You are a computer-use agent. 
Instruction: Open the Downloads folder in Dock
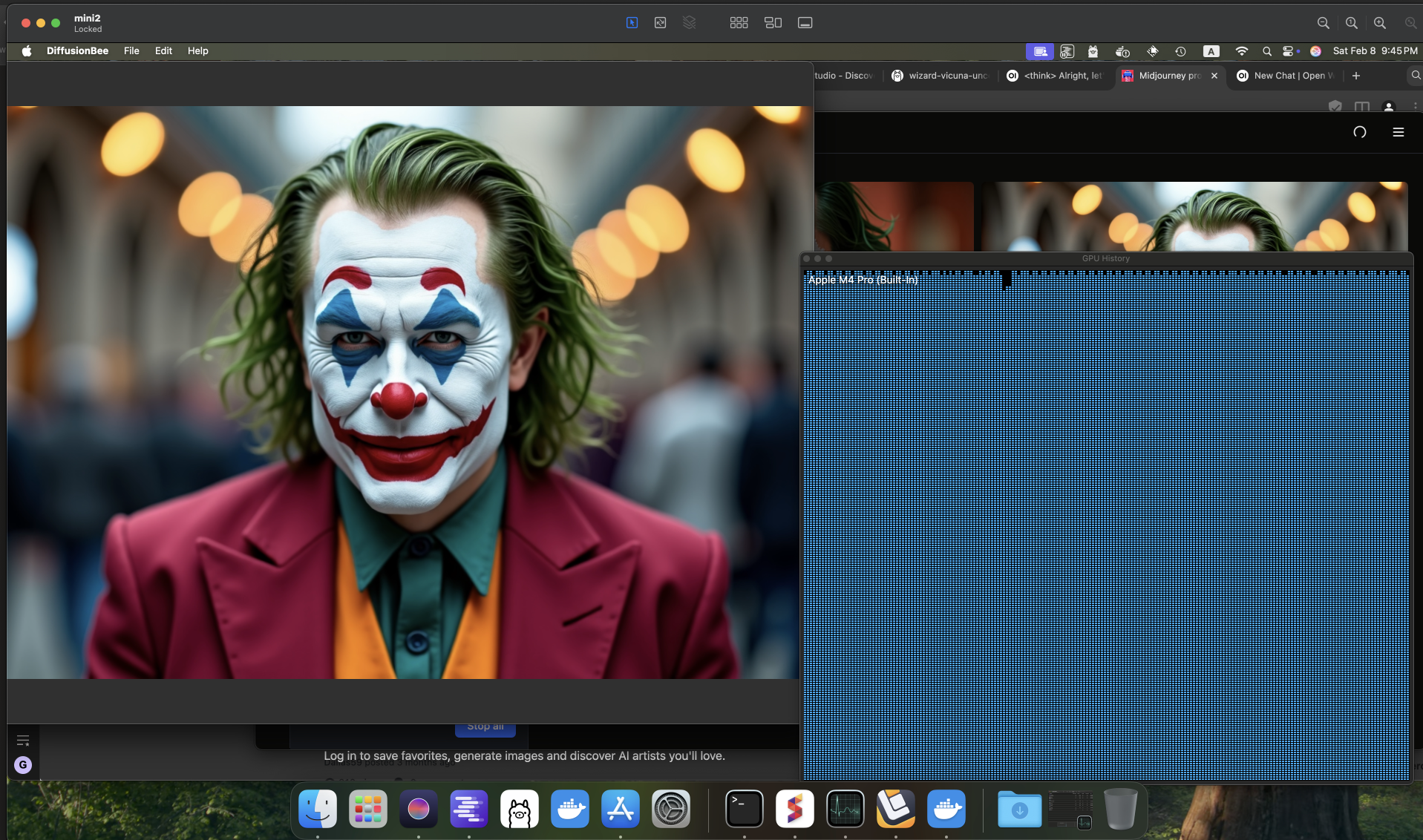pos(1020,809)
